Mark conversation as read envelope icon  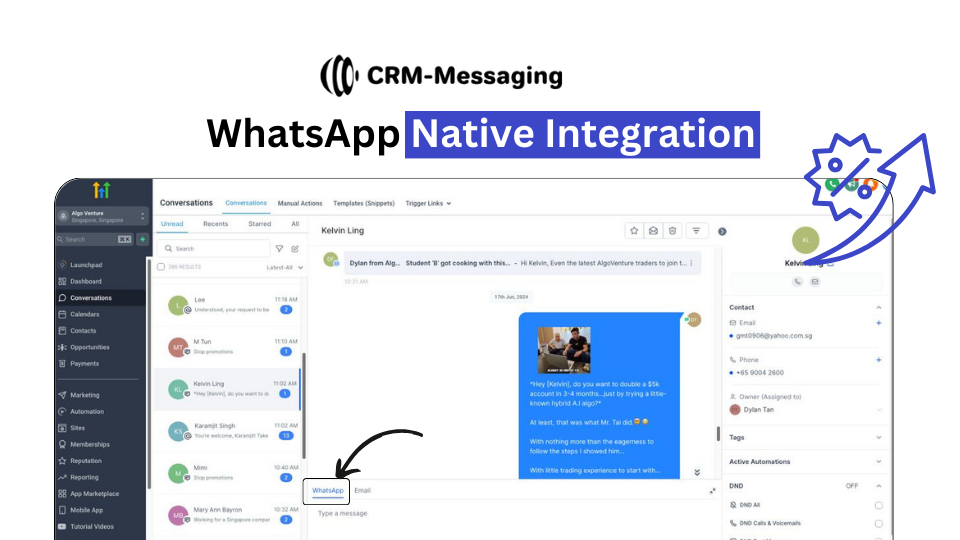point(653,231)
